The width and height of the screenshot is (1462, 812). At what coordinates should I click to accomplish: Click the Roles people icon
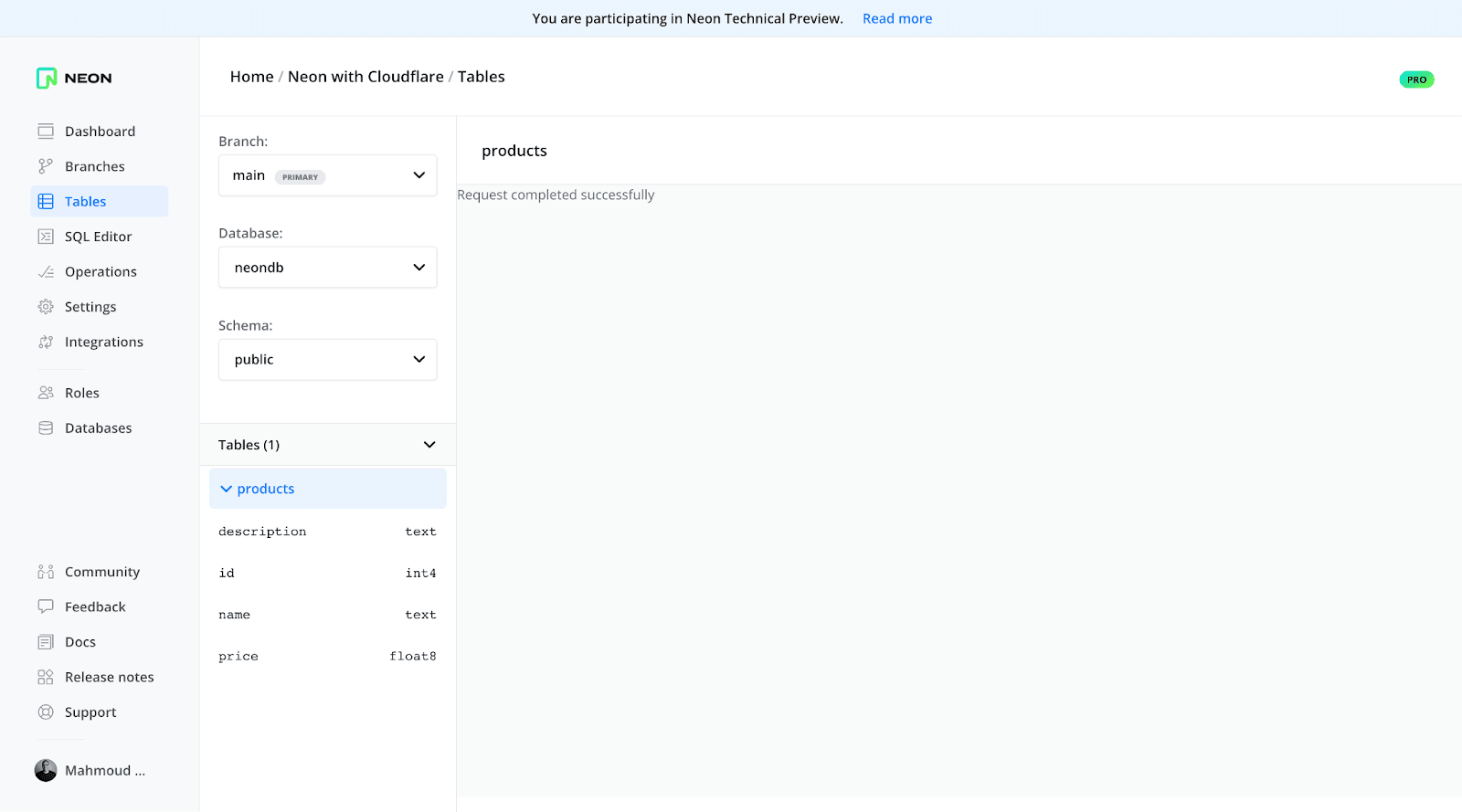click(x=46, y=394)
